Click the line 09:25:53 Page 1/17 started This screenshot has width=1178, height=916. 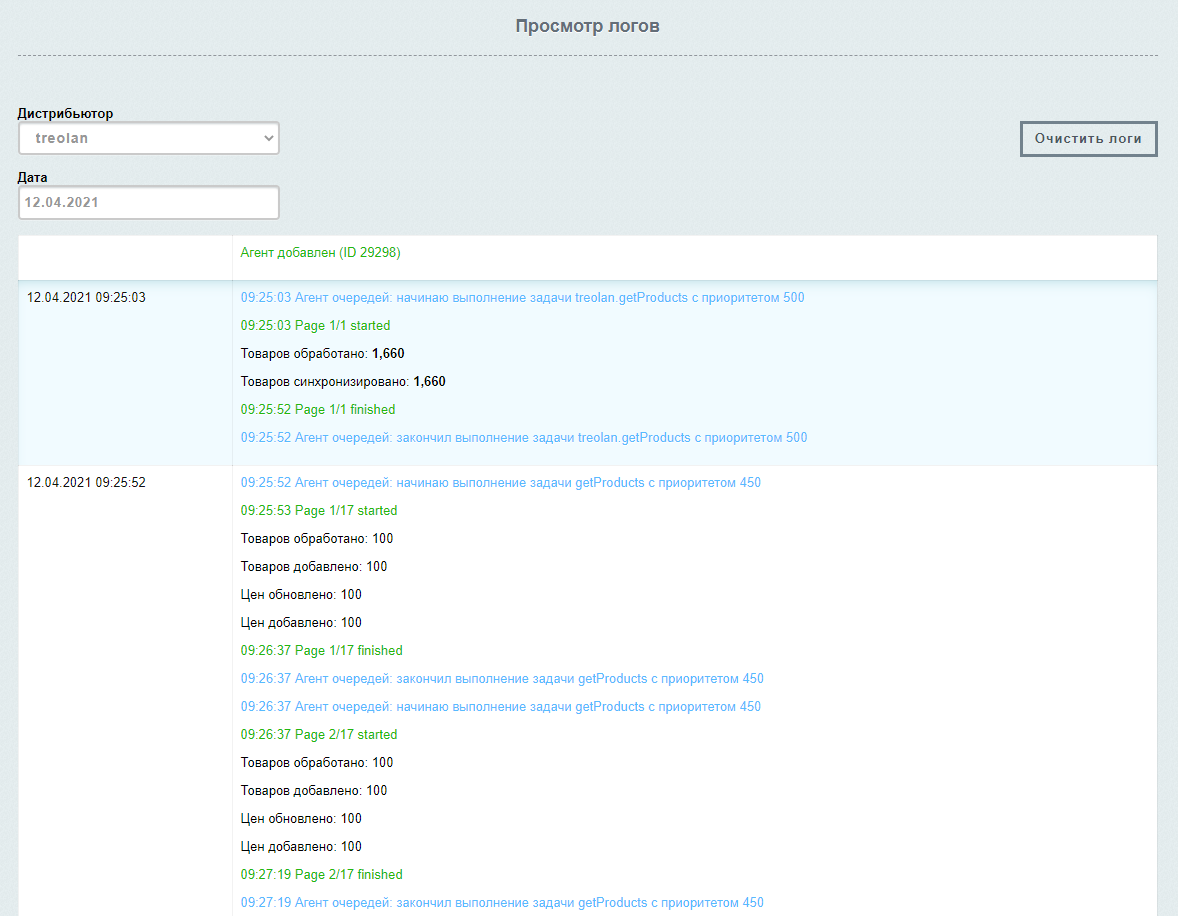click(319, 510)
